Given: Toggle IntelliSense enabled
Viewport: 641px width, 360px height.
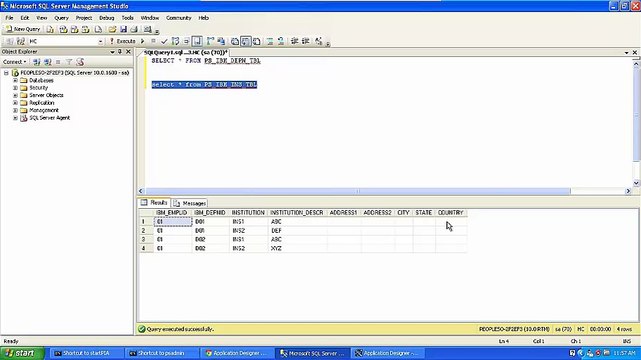Looking at the screenshot, I should click(x=197, y=41).
